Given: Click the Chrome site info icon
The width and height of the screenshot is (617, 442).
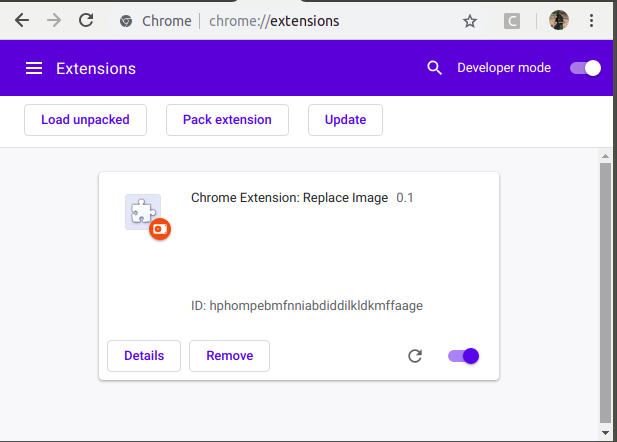Looking at the screenshot, I should [x=126, y=21].
